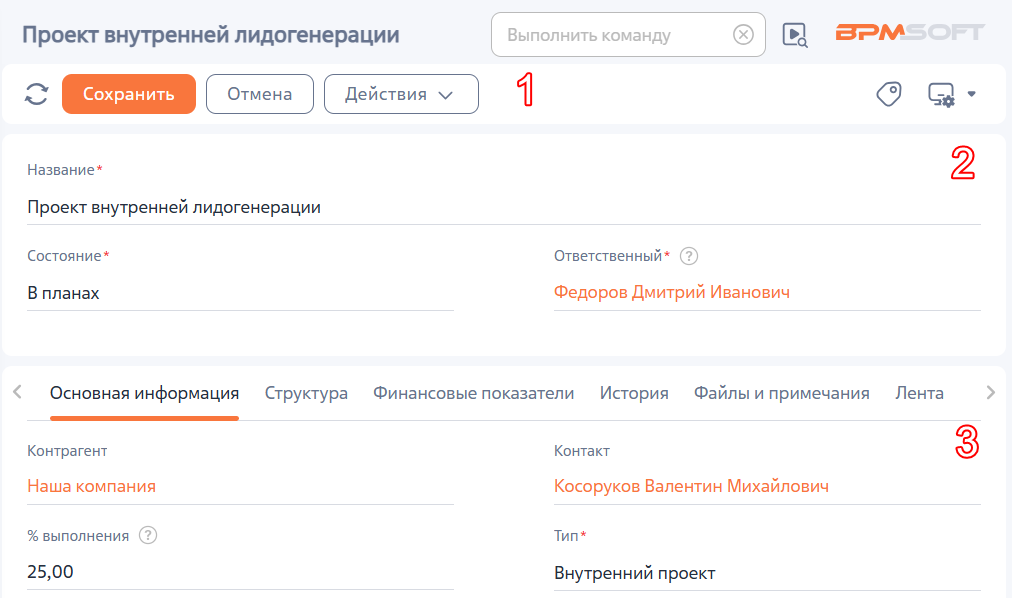
Task: Open the process run icon beside the command field
Action: (794, 35)
